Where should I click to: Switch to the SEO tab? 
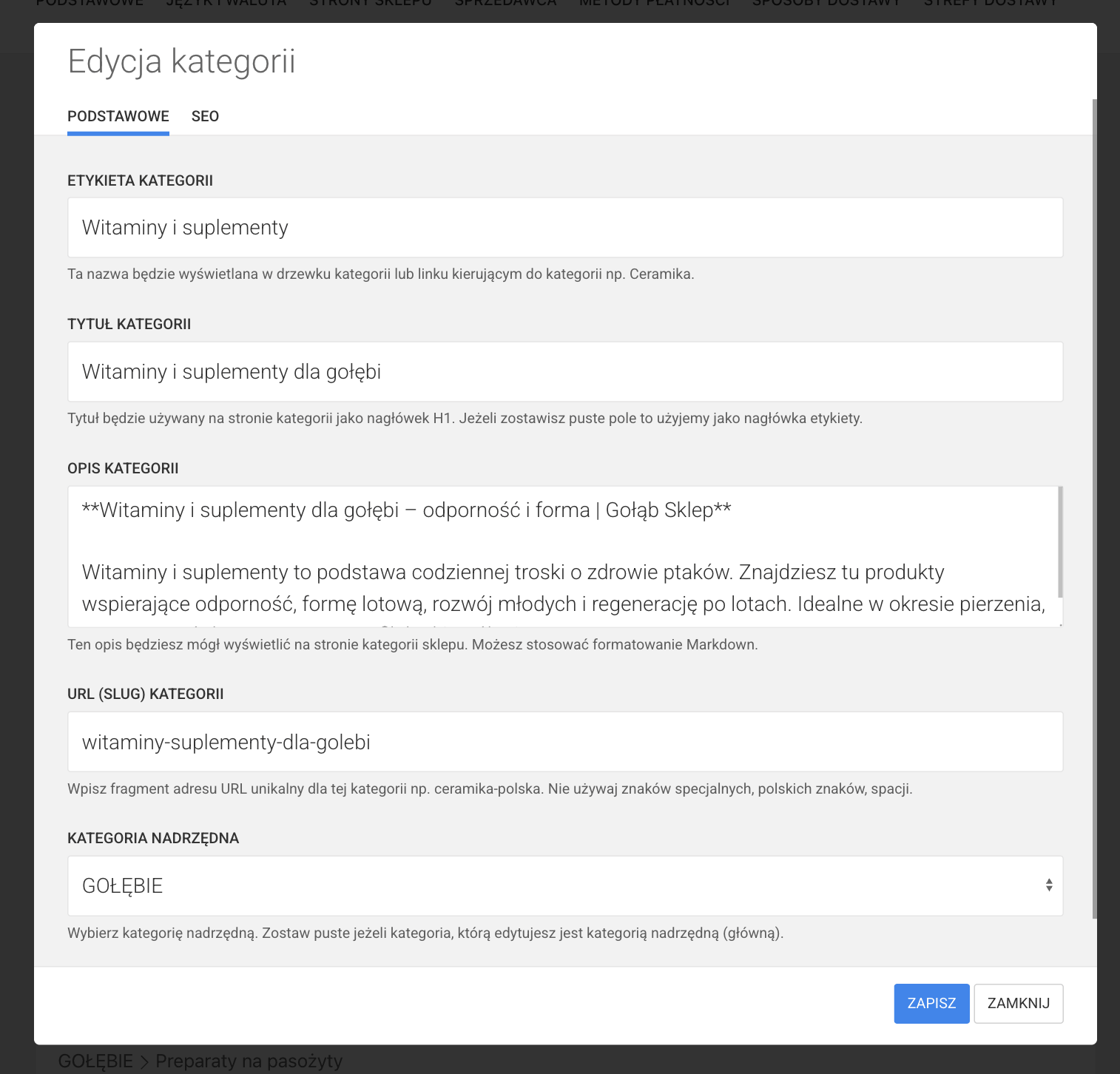point(205,116)
